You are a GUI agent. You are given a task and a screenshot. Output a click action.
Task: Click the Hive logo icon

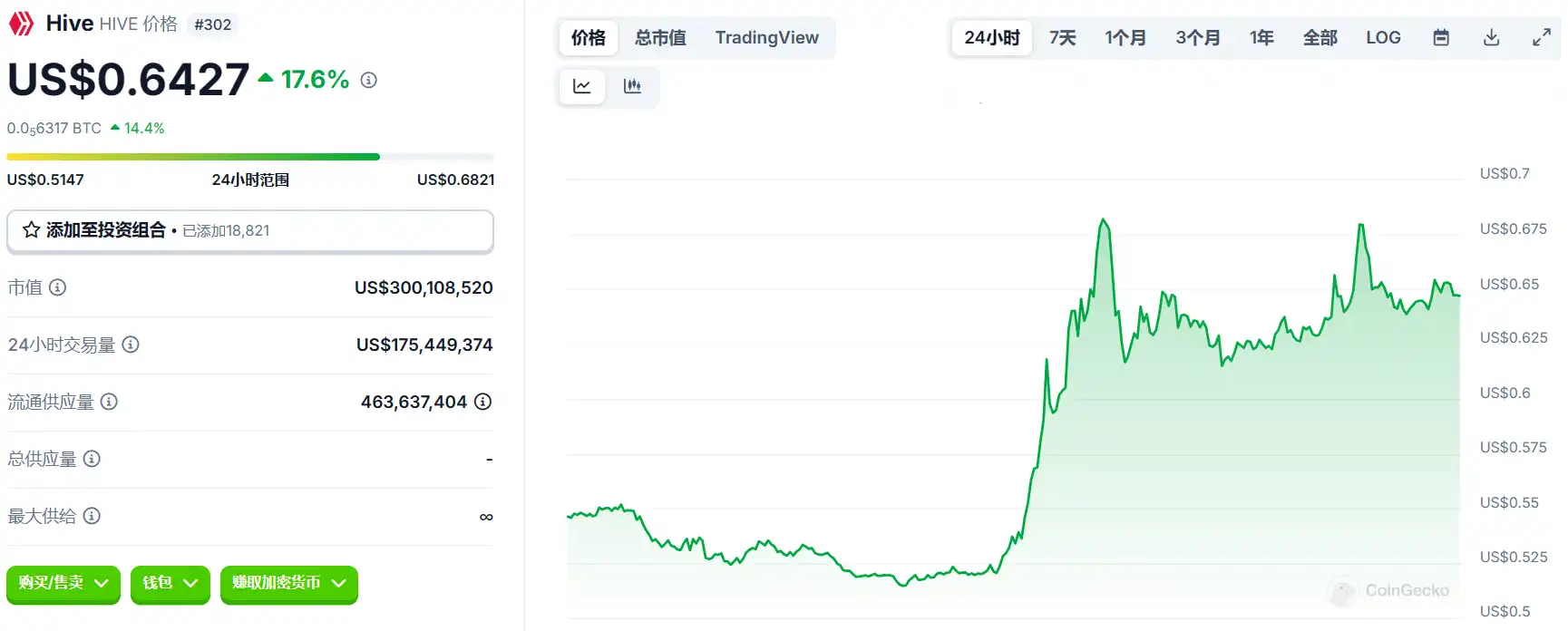[x=21, y=24]
